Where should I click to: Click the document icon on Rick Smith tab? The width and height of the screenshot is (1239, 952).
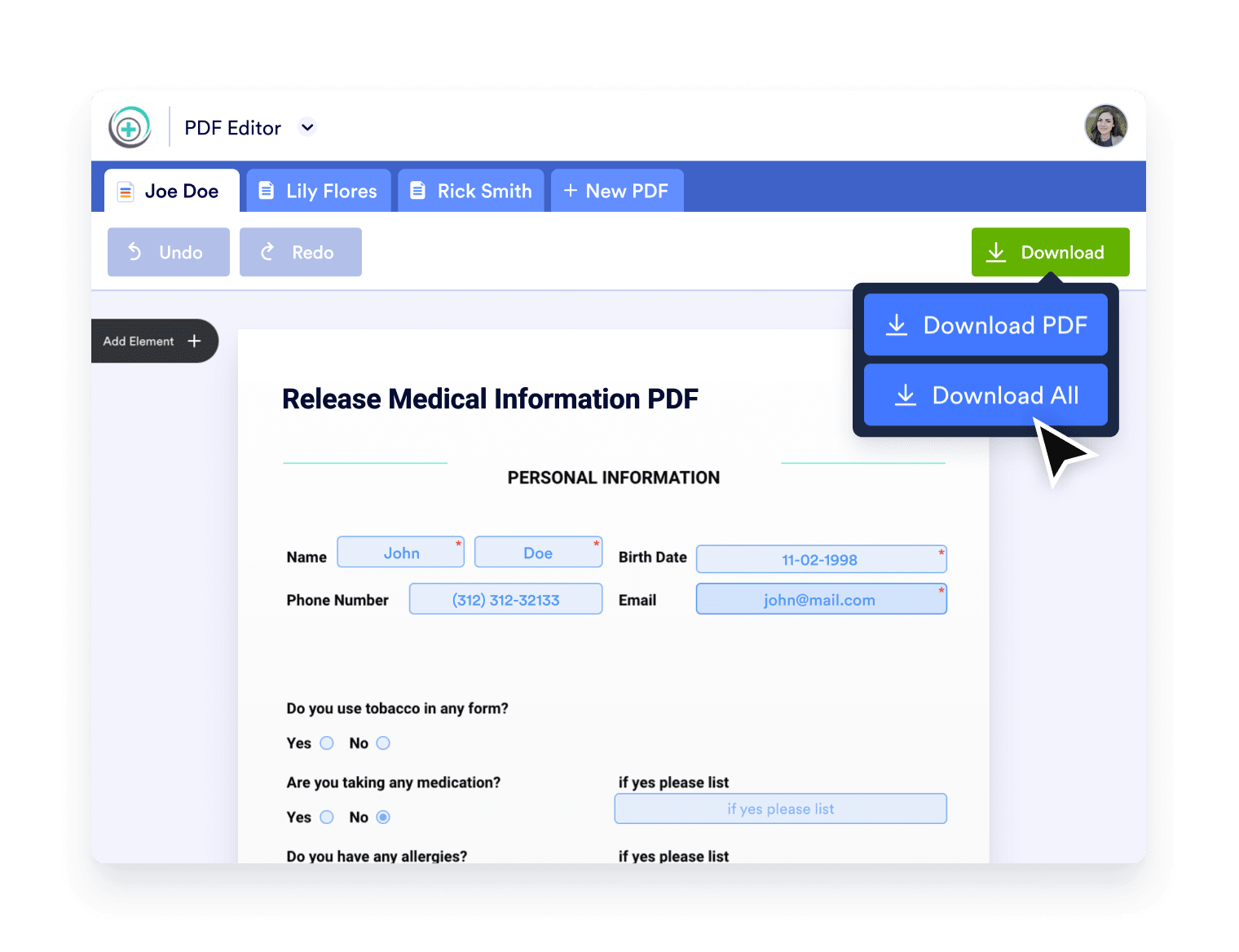pos(417,190)
